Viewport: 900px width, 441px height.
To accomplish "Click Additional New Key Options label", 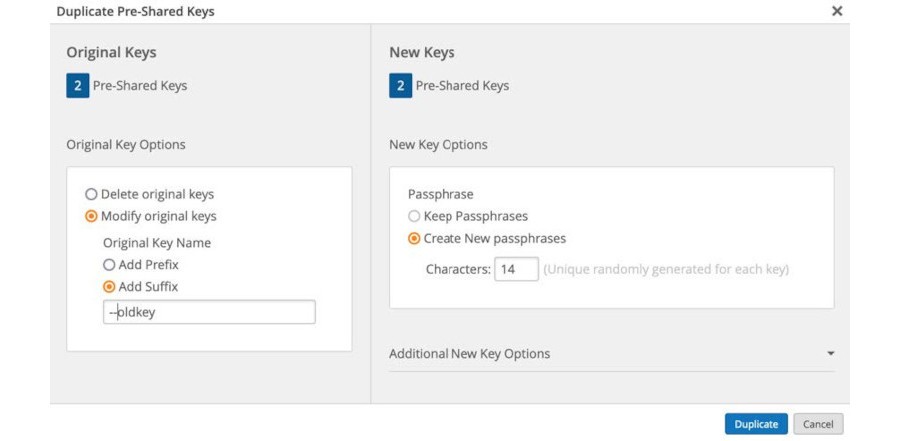I will click(x=469, y=354).
